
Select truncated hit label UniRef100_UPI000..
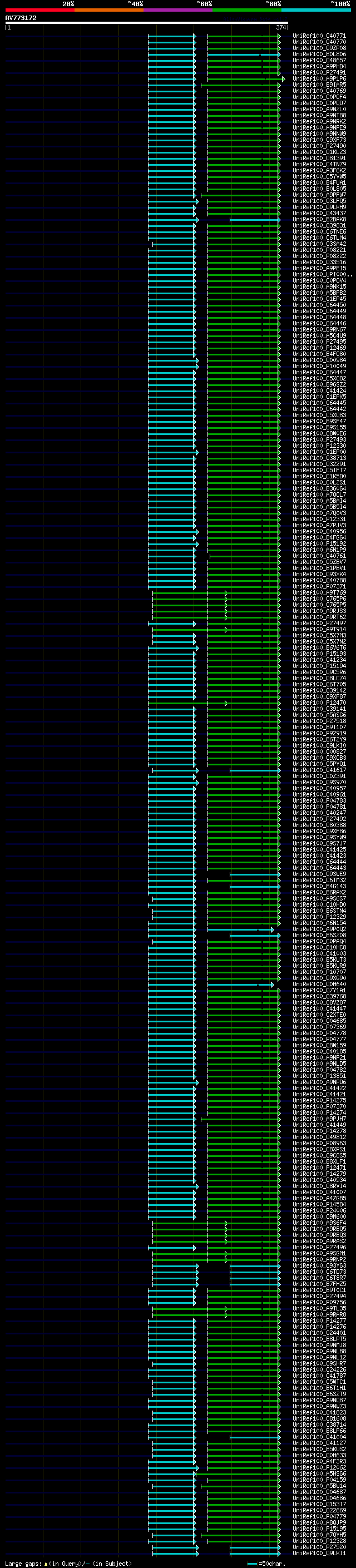322,275
